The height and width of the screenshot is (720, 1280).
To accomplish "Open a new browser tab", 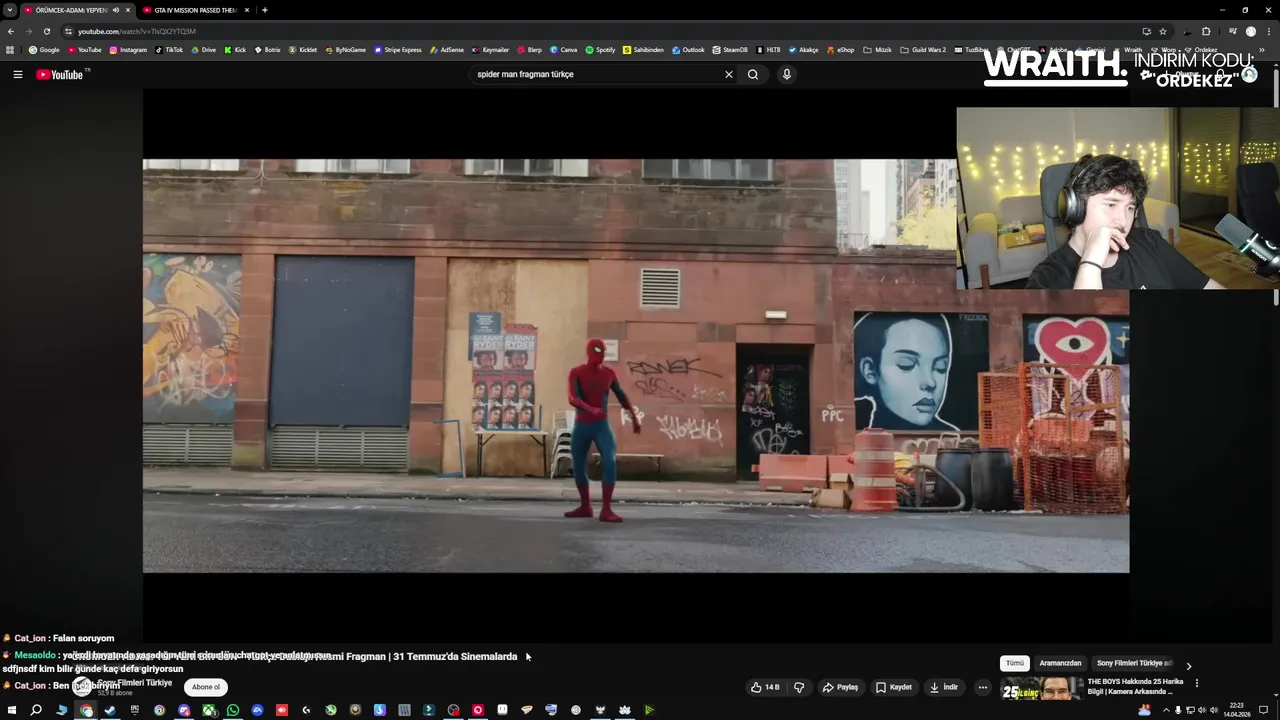I will [264, 10].
